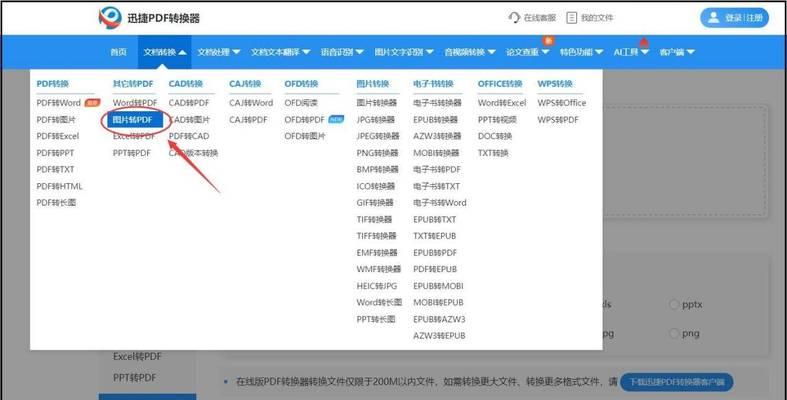Choose OFD阅读 in the dropdown menu
Image resolution: width=787 pixels, height=400 pixels.
tap(301, 103)
